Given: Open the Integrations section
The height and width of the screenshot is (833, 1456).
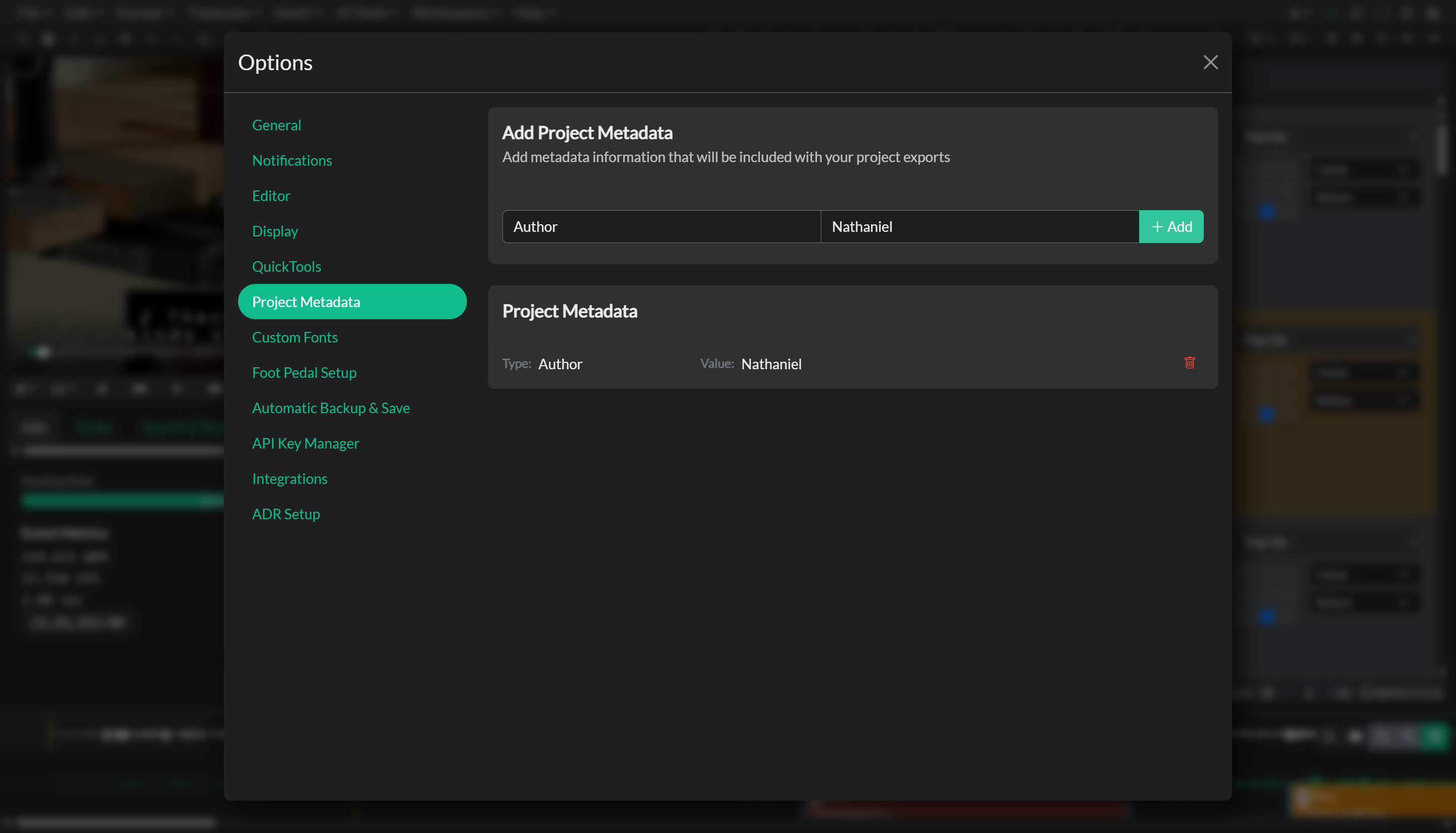Looking at the screenshot, I should pyautogui.click(x=290, y=479).
